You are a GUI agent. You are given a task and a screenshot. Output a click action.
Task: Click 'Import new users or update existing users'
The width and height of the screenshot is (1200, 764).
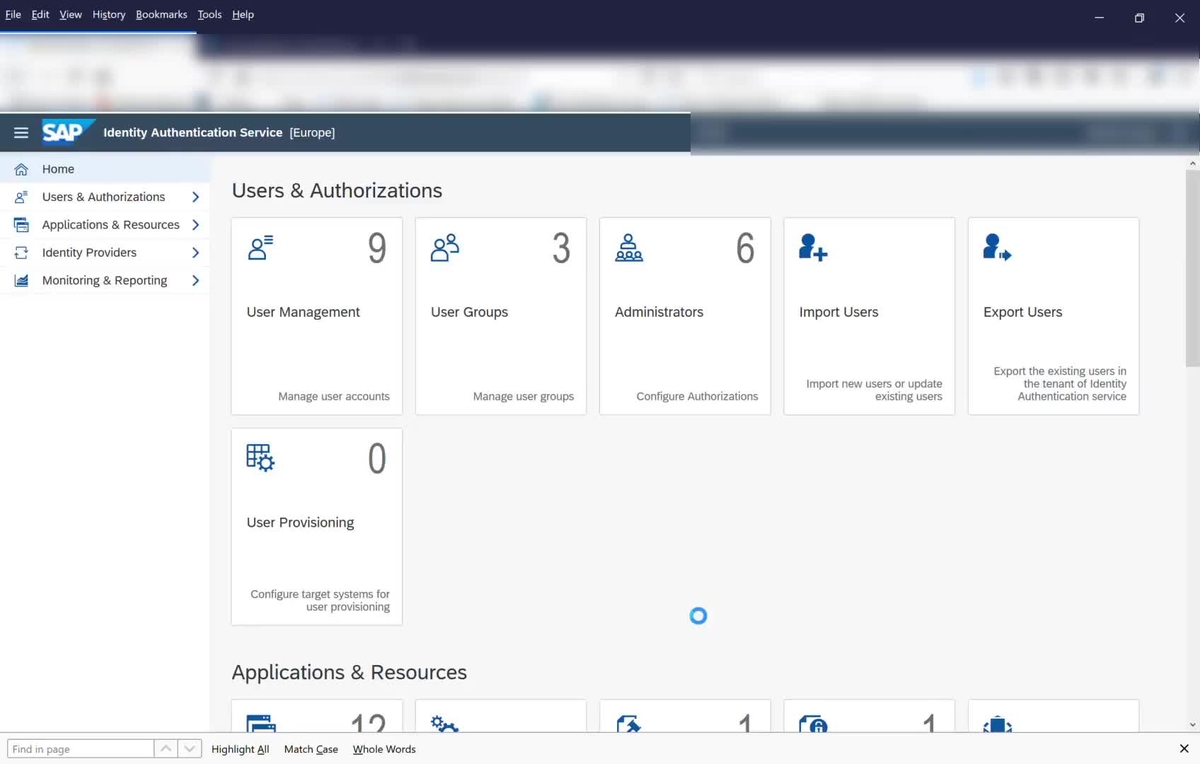click(874, 390)
